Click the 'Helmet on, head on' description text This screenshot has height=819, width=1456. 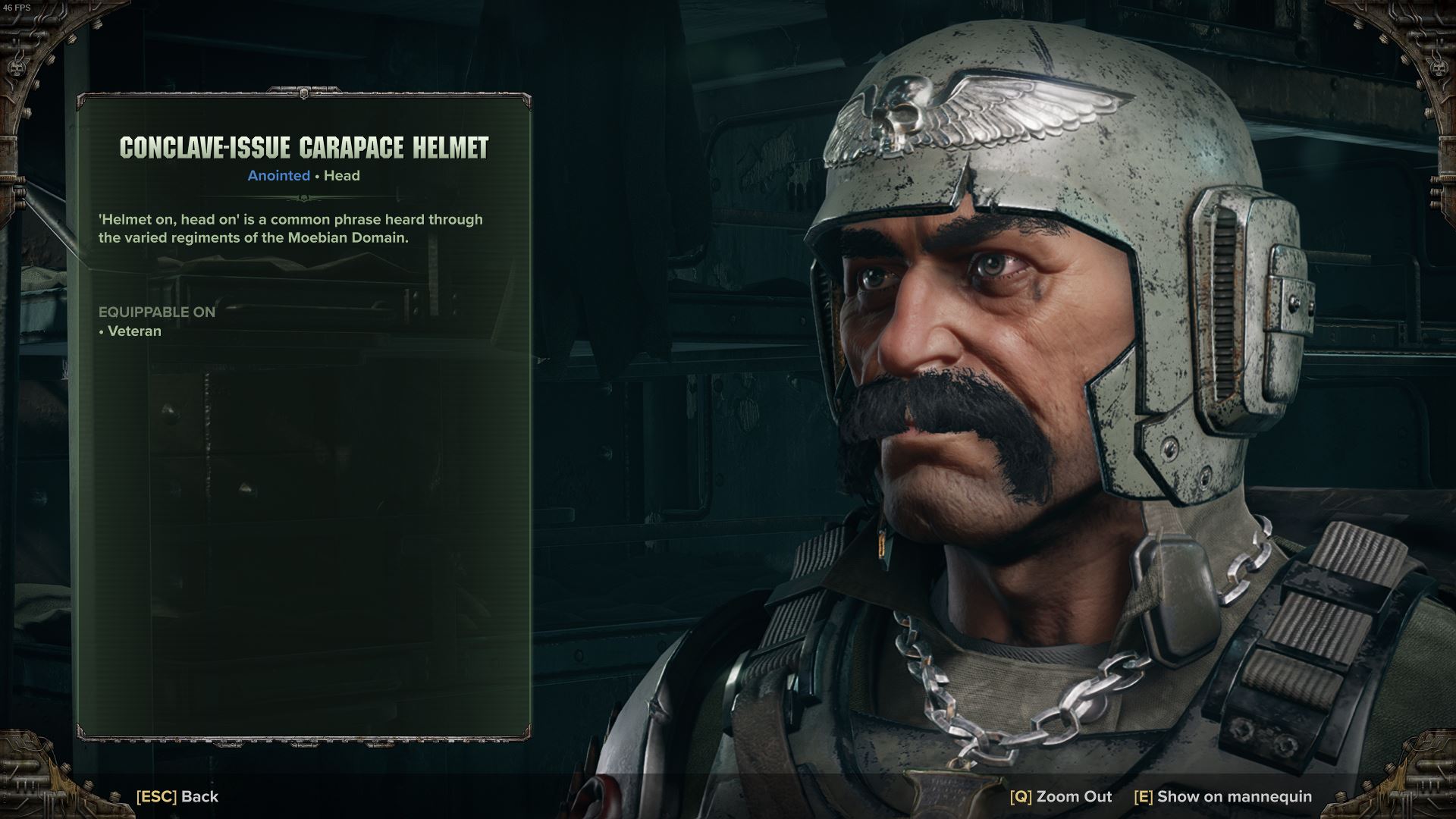(x=290, y=228)
